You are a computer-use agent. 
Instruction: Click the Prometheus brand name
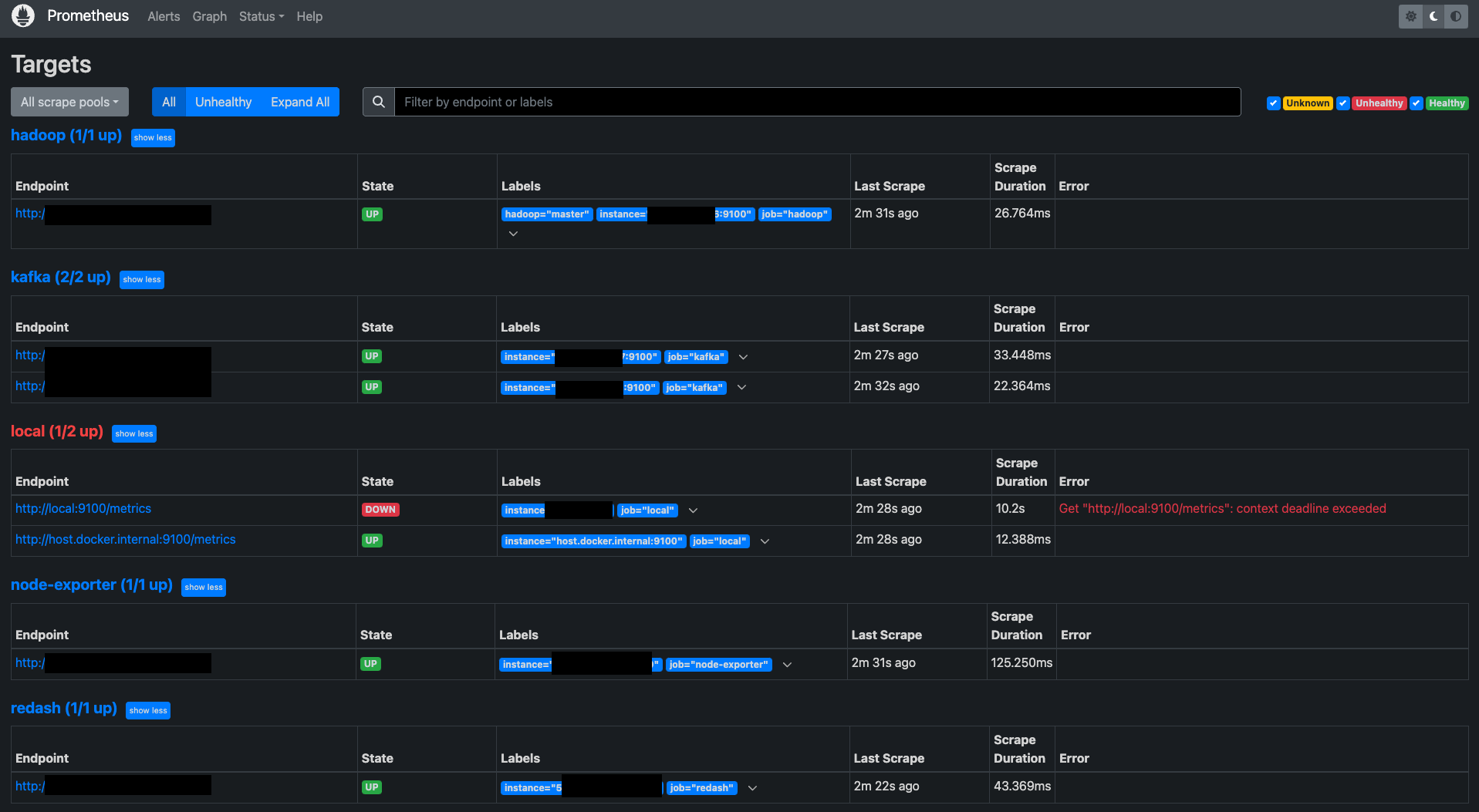(x=88, y=15)
